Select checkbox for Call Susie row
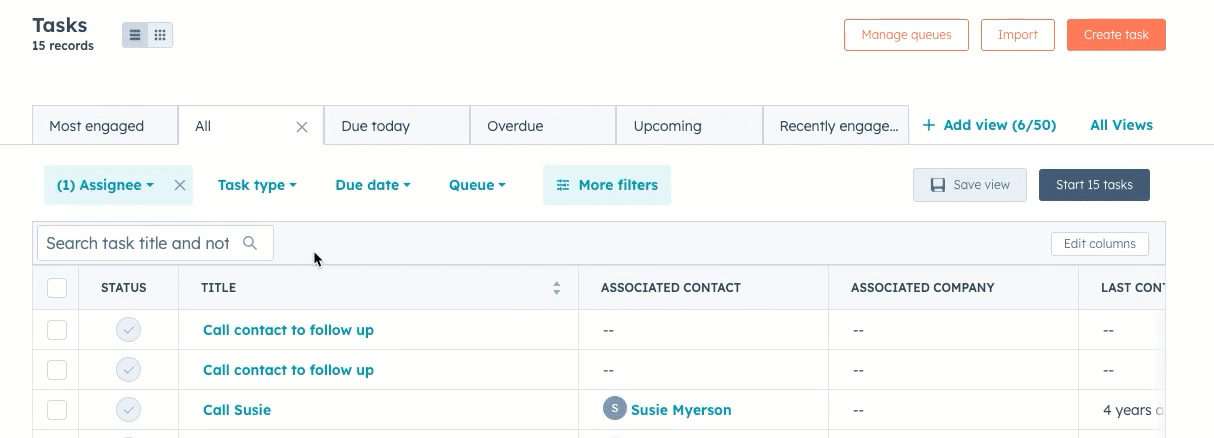 click(57, 410)
